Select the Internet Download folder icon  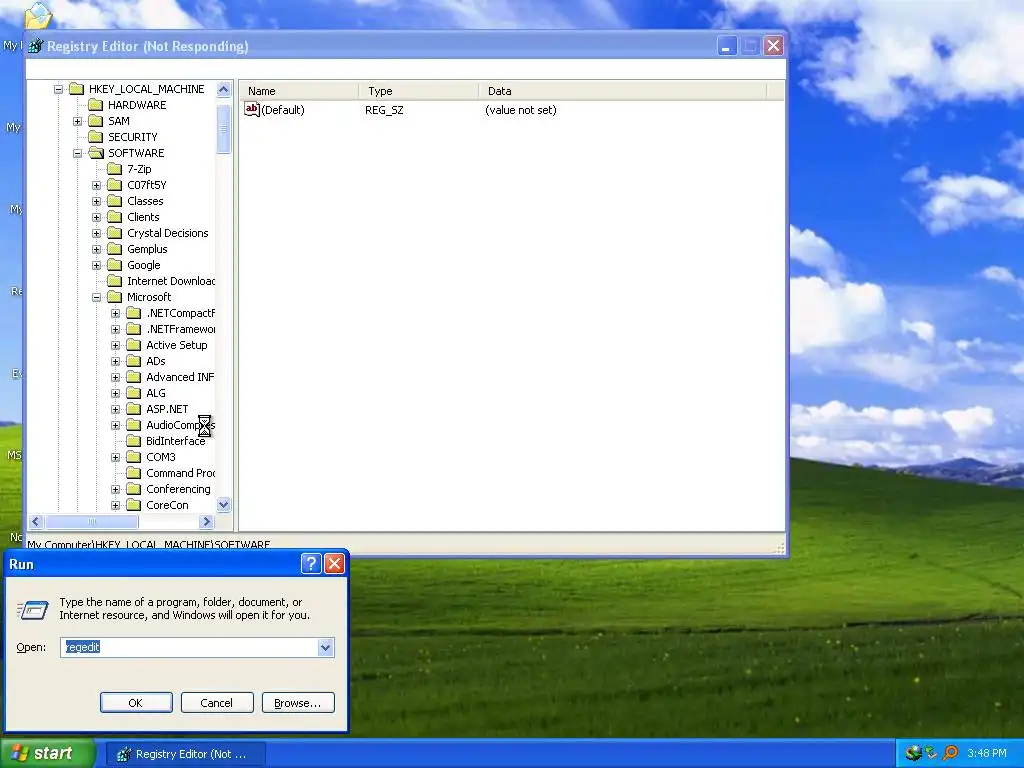coord(114,281)
